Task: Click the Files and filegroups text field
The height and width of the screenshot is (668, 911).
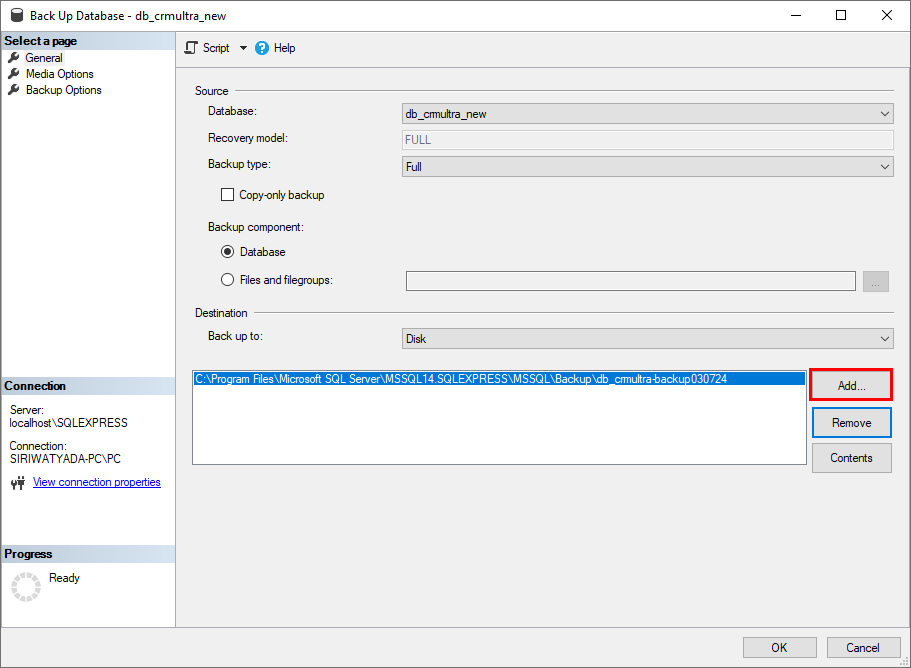Action: click(630, 281)
